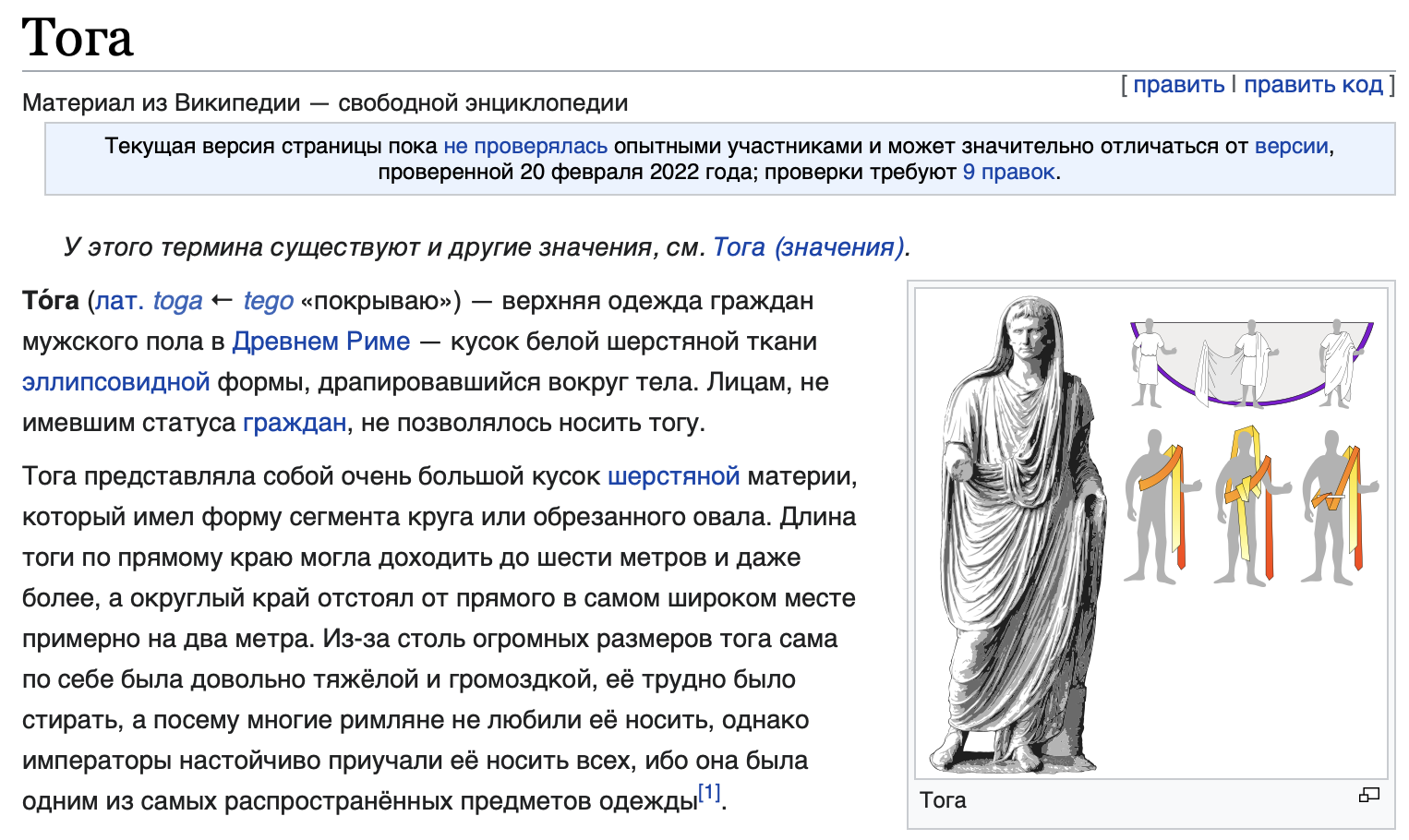The image size is (1409, 840).
Task: Click the 'править код' link
Action: [x=1313, y=85]
